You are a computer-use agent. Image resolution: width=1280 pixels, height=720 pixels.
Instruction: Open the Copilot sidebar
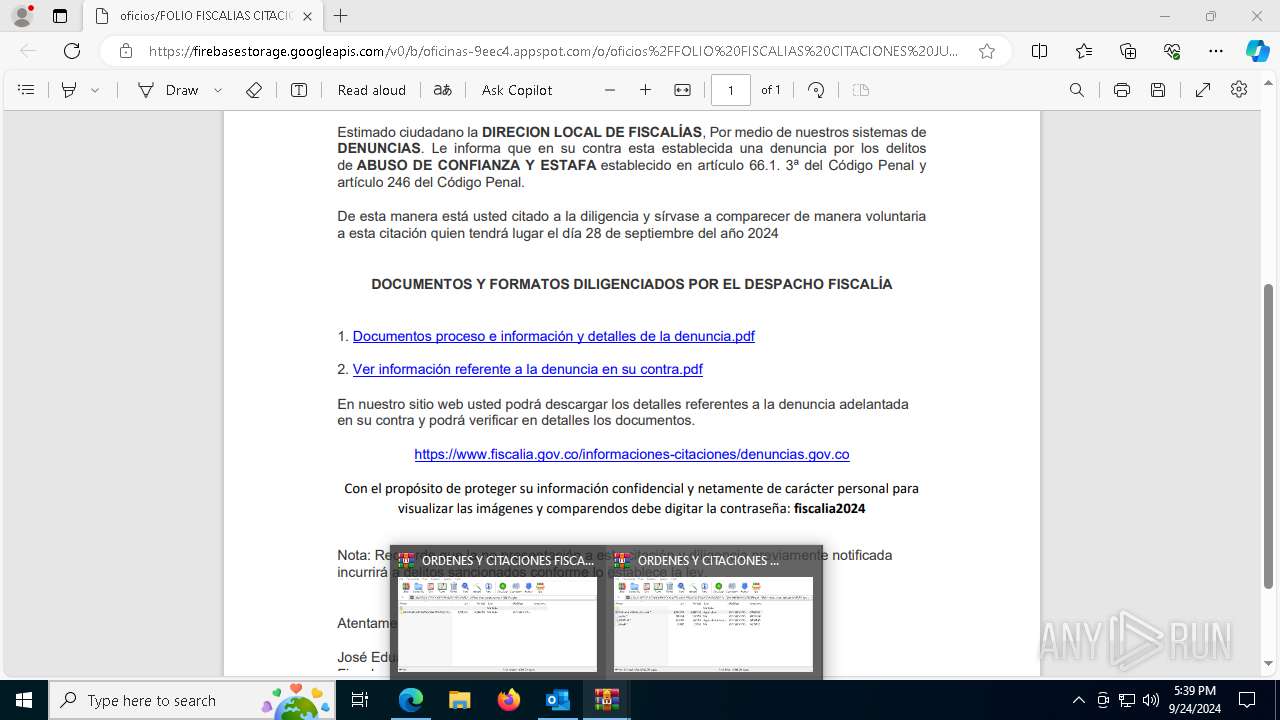(x=1257, y=51)
